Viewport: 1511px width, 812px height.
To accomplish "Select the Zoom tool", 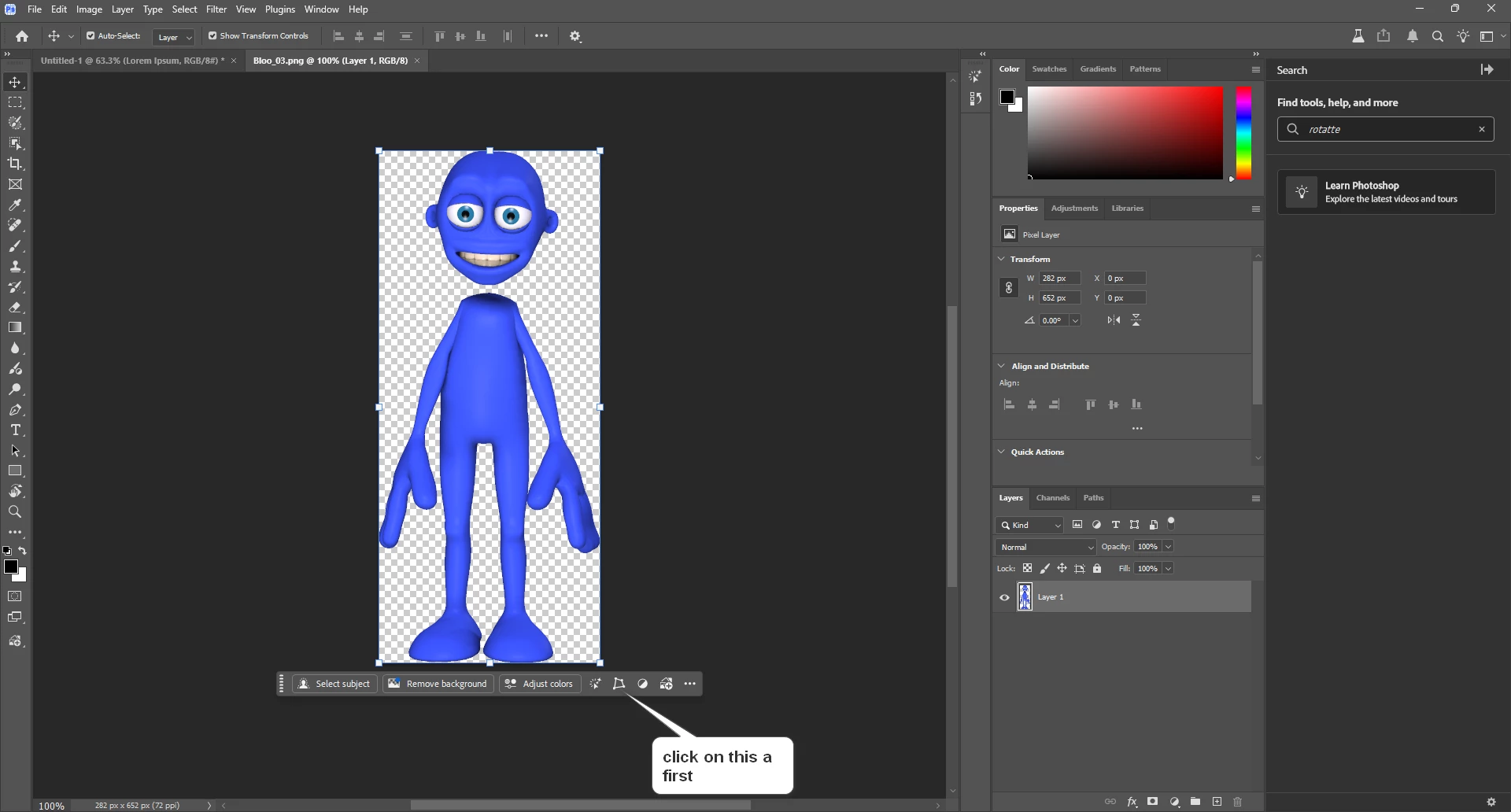I will pyautogui.click(x=15, y=511).
